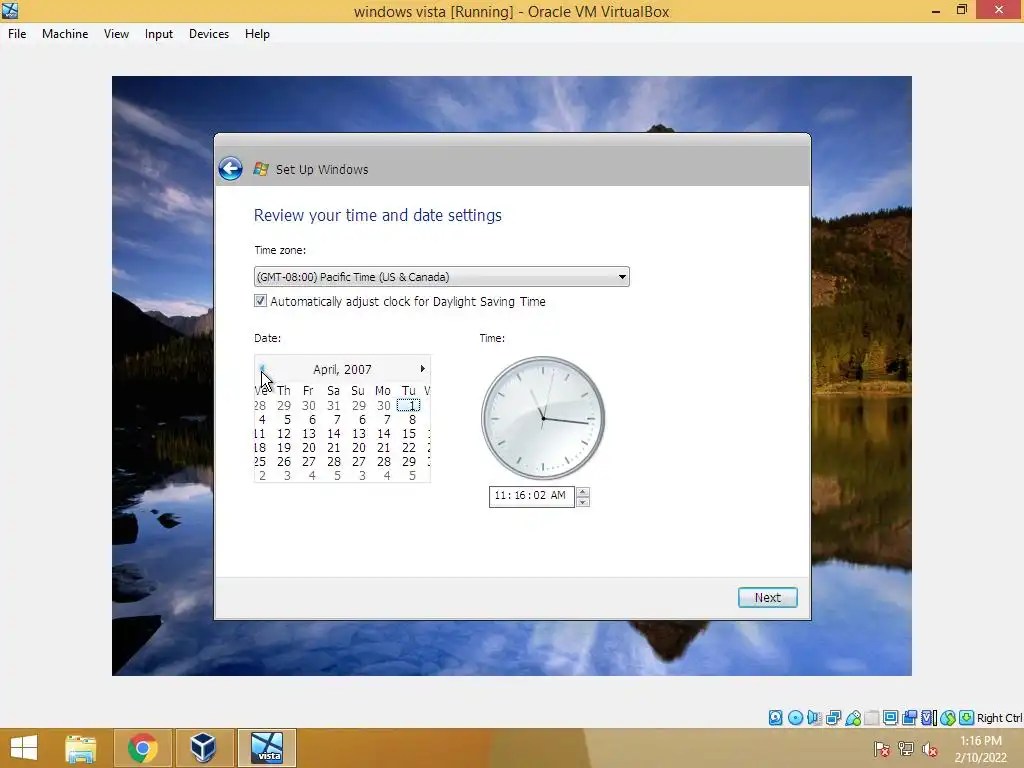This screenshot has width=1024, height=768.
Task: Open the USB devices indicator in VirtualBox status bar
Action: (853, 718)
